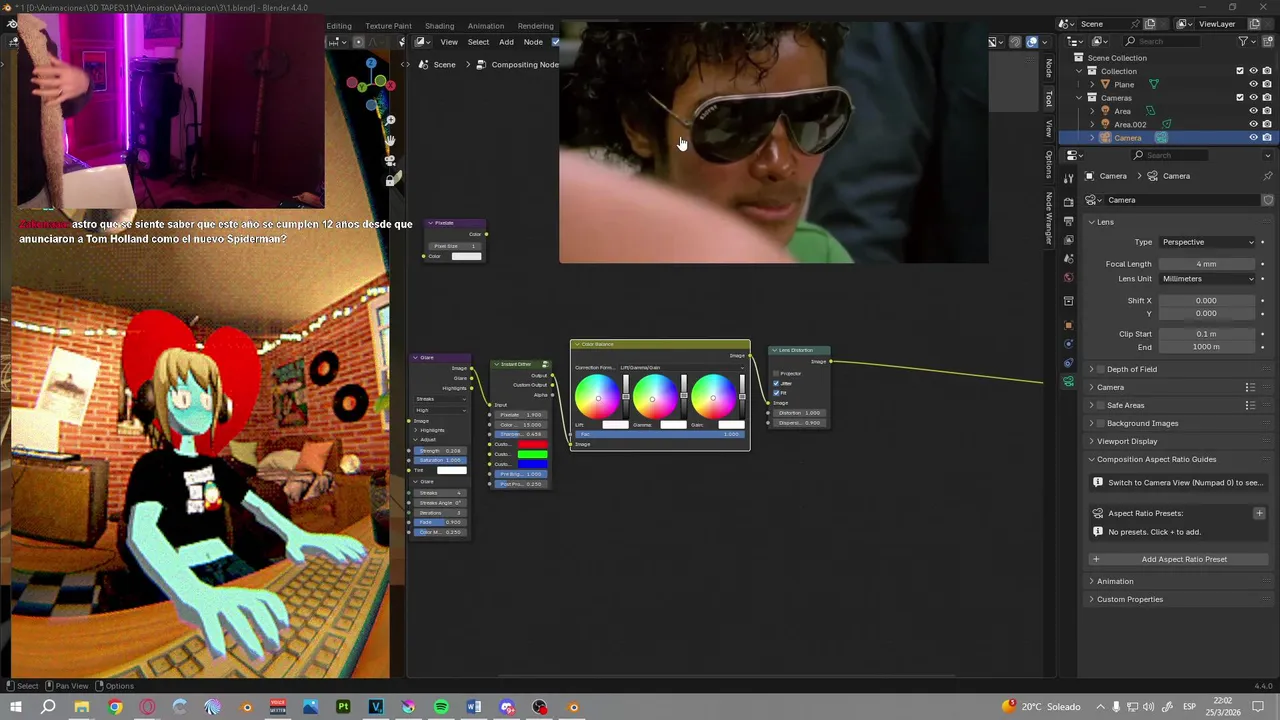Open the Node menu in the compositor
Image resolution: width=1280 pixels, height=720 pixels.
pyautogui.click(x=533, y=42)
